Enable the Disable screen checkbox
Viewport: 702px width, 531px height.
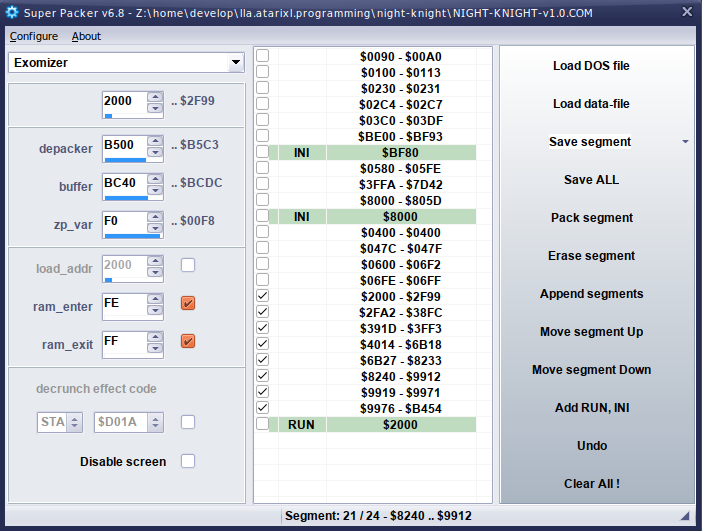click(188, 461)
